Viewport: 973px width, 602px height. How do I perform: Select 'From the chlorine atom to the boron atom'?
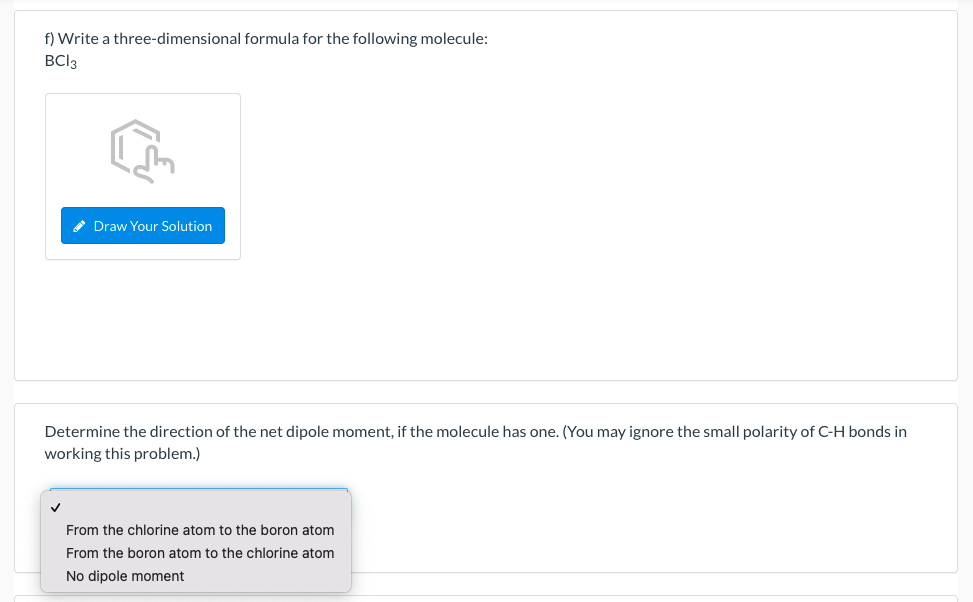pos(200,530)
